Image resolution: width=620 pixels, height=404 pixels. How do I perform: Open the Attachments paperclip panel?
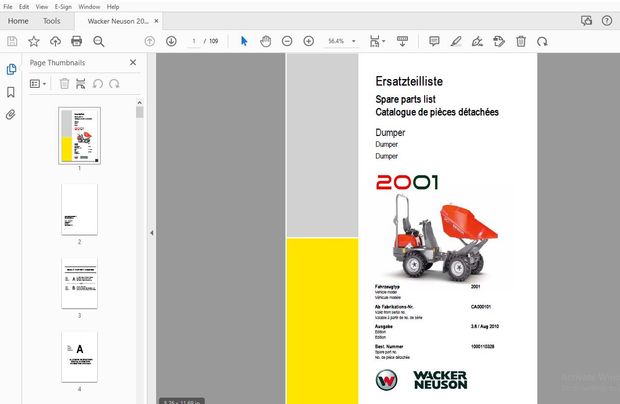click(11, 115)
